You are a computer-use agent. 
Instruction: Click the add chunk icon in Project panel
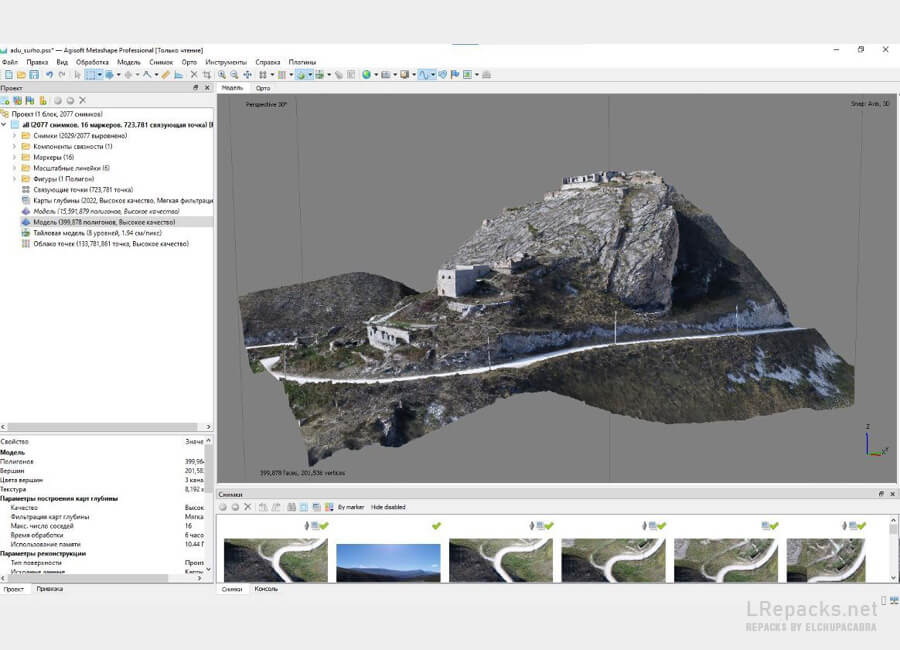pos(5,100)
